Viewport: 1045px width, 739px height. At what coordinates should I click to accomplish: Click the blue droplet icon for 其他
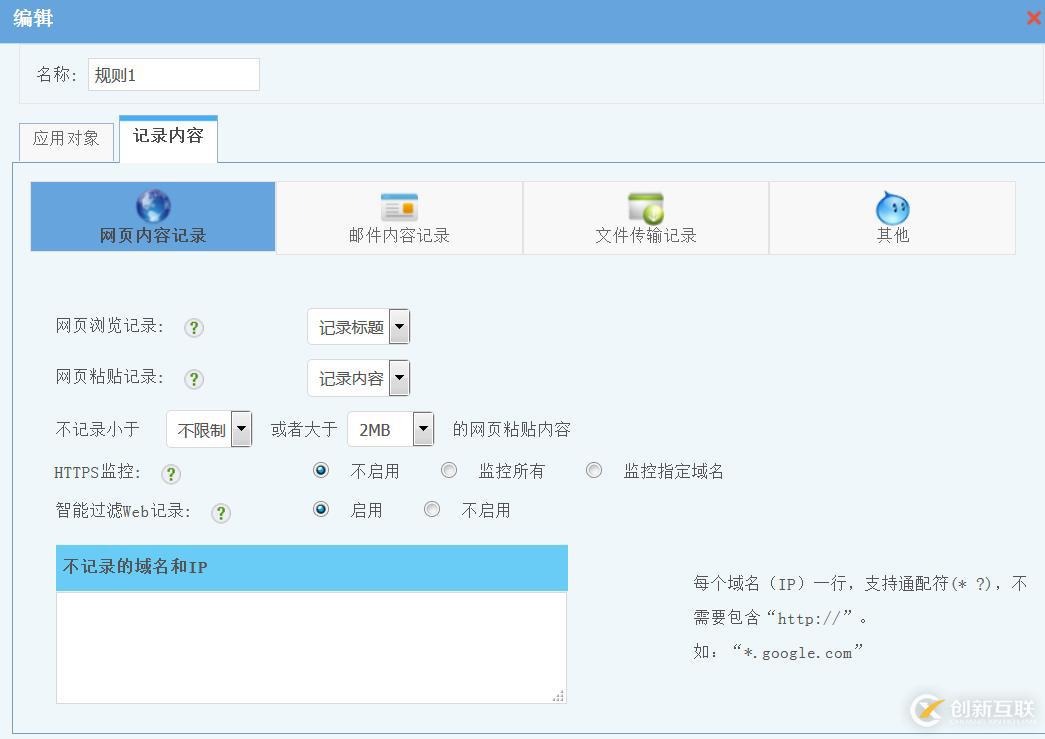[x=892, y=209]
